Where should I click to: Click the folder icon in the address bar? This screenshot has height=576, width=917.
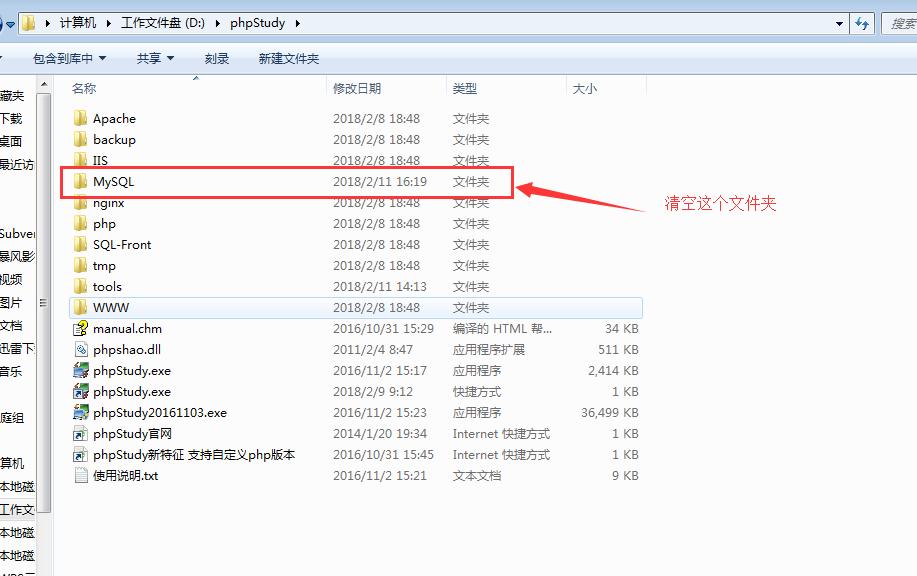pos(29,23)
